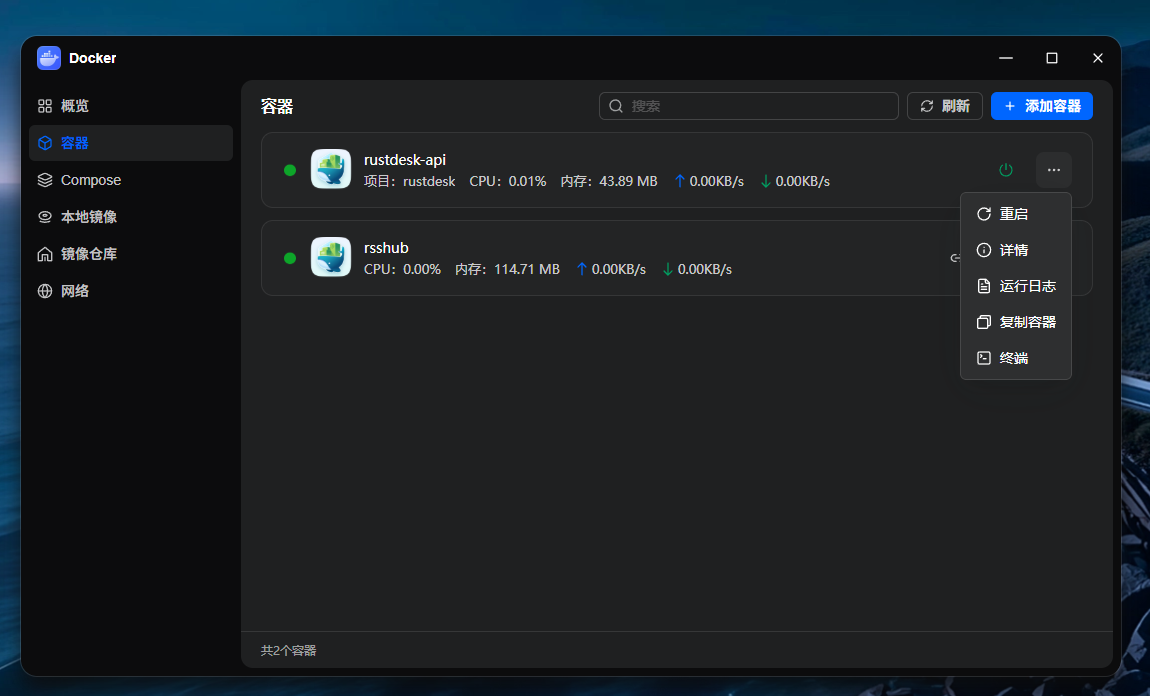This screenshot has height=696, width=1150.
Task: Toggle power for rustdesk-api container
Action: pos(1006,170)
